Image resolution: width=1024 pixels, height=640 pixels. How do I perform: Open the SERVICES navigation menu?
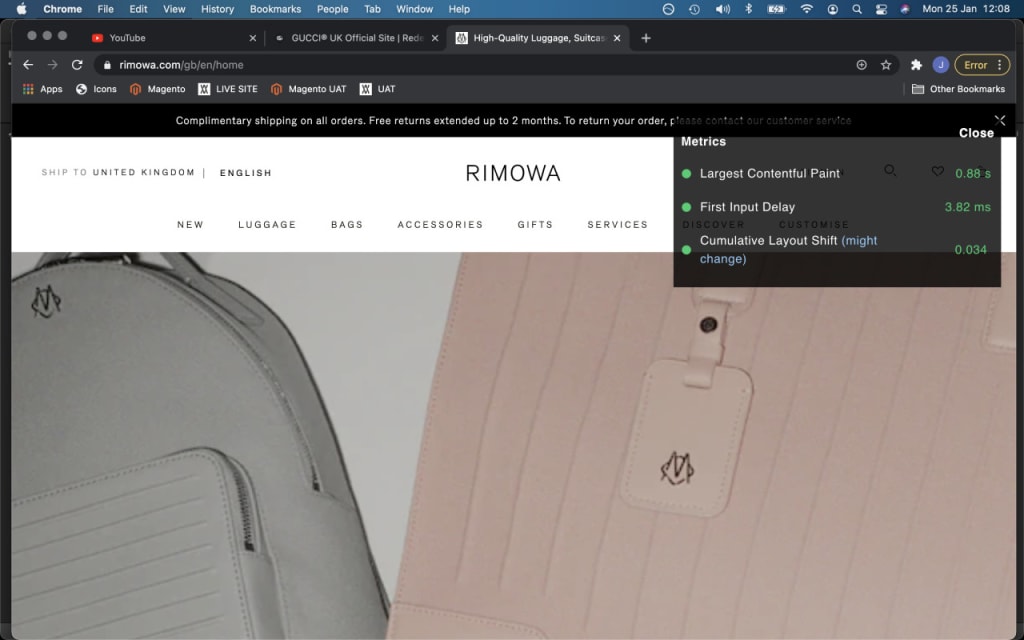[617, 225]
